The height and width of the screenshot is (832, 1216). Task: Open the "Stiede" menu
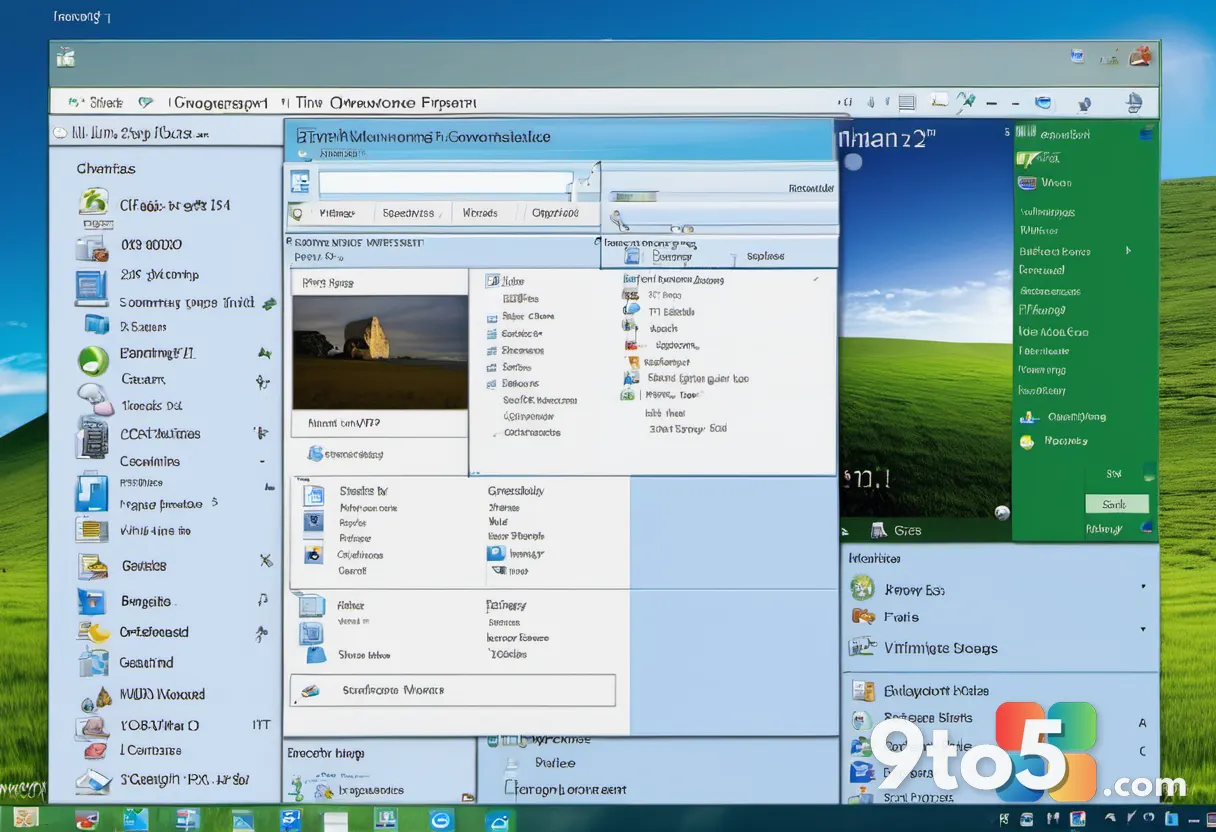click(106, 102)
